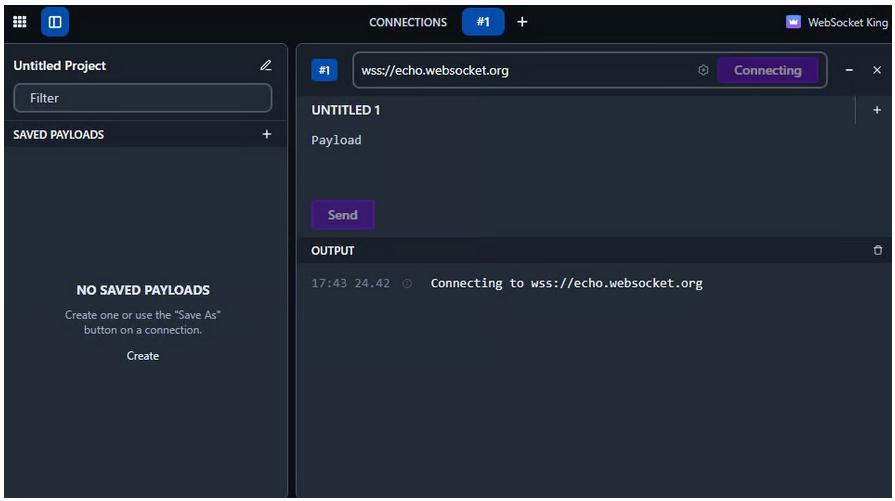The height and width of the screenshot is (501, 895).
Task: Select the UNTITLED 1 payload tab
Action: [346, 110]
